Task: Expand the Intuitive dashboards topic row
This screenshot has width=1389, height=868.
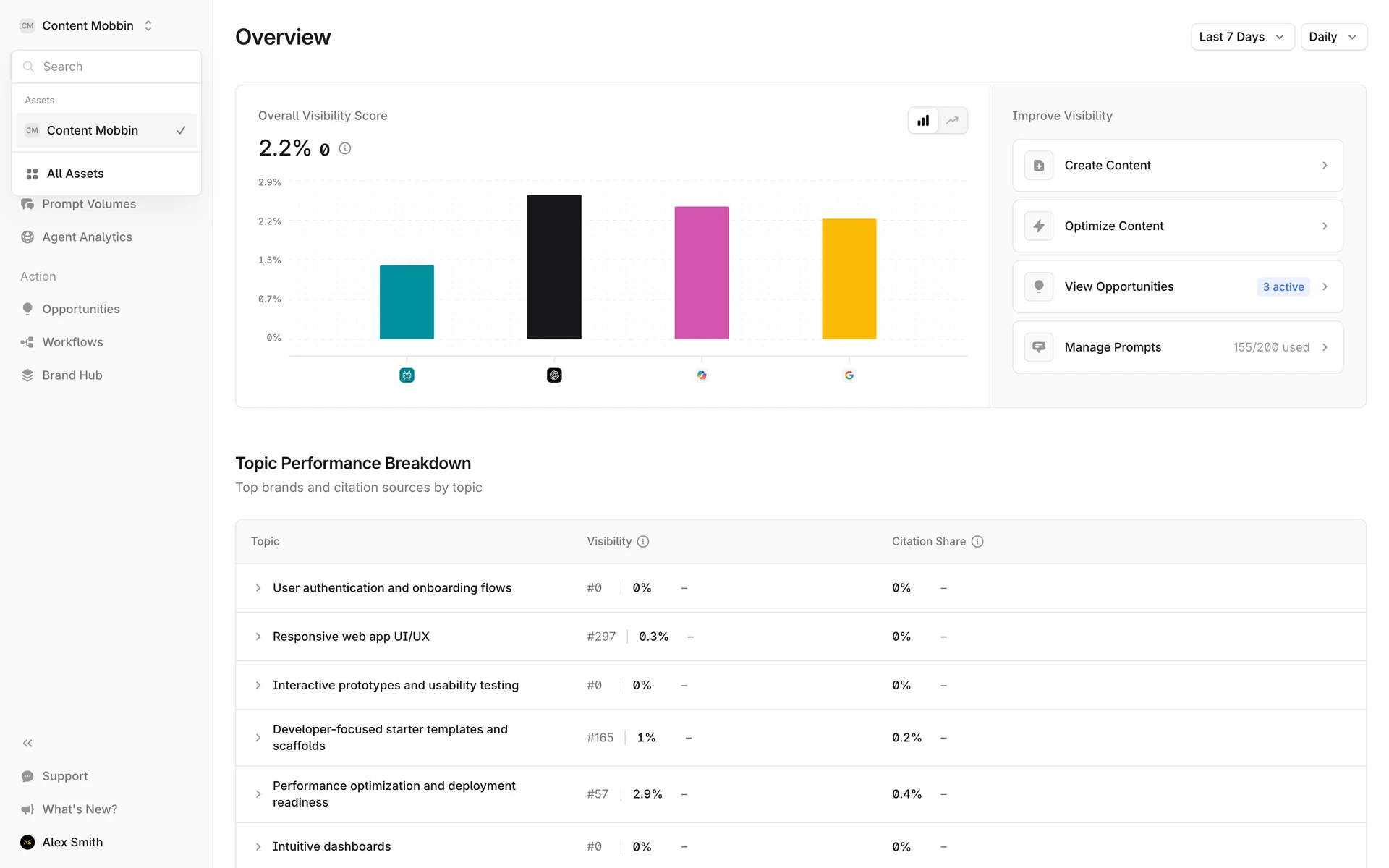Action: coord(258,846)
